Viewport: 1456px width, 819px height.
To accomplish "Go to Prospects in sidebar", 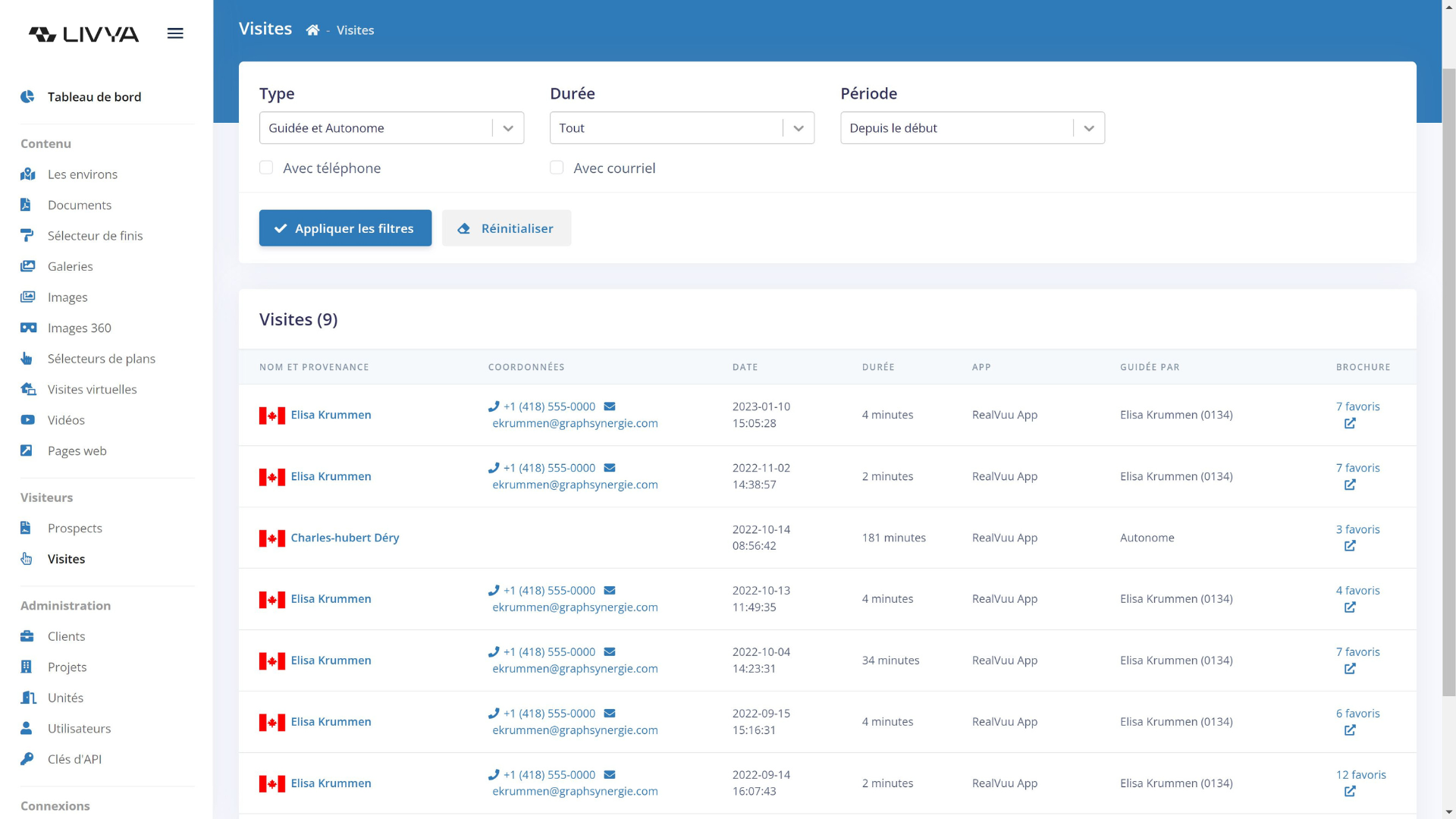I will [x=74, y=529].
